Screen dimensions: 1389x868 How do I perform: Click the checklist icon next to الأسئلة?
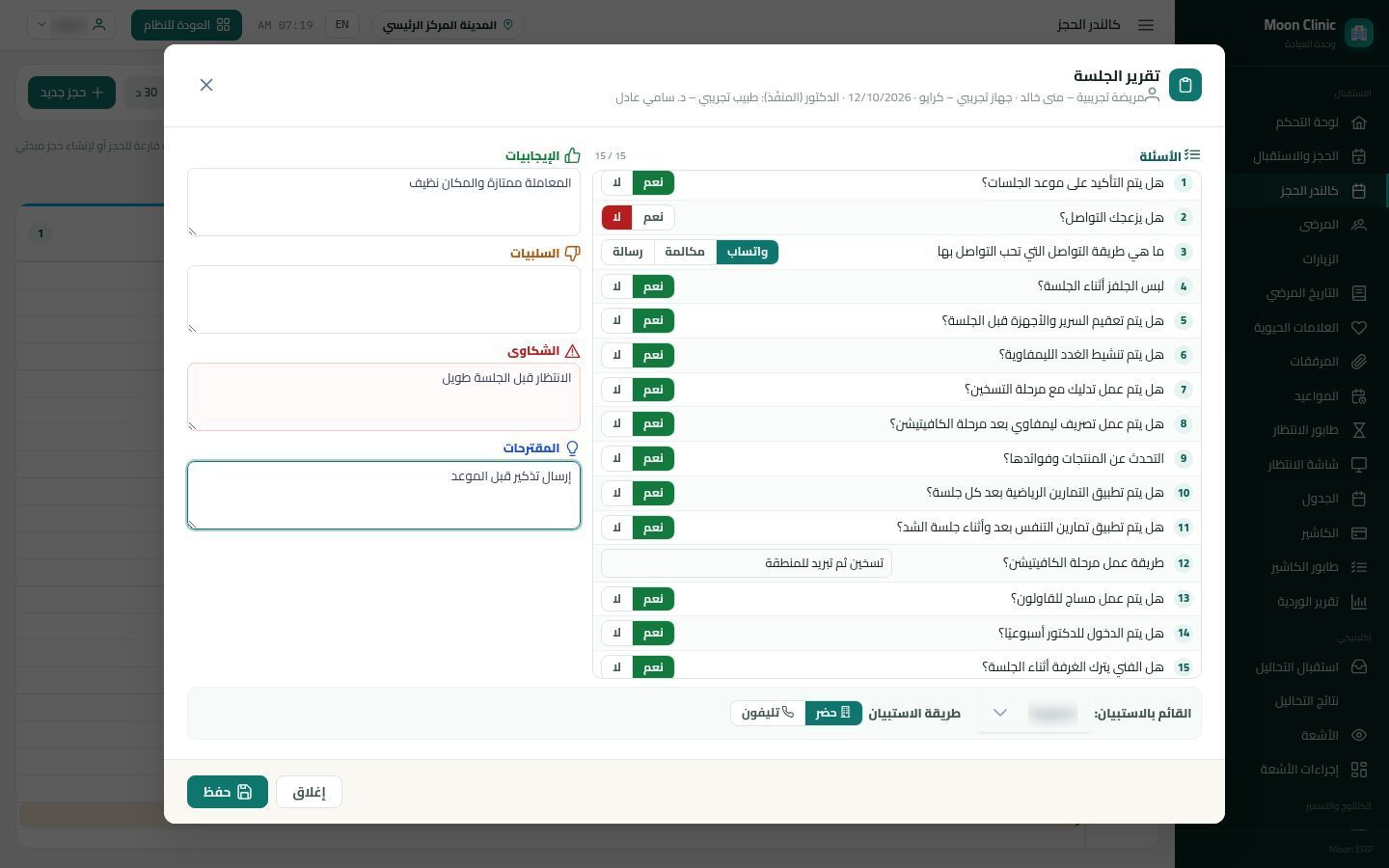(x=1193, y=155)
